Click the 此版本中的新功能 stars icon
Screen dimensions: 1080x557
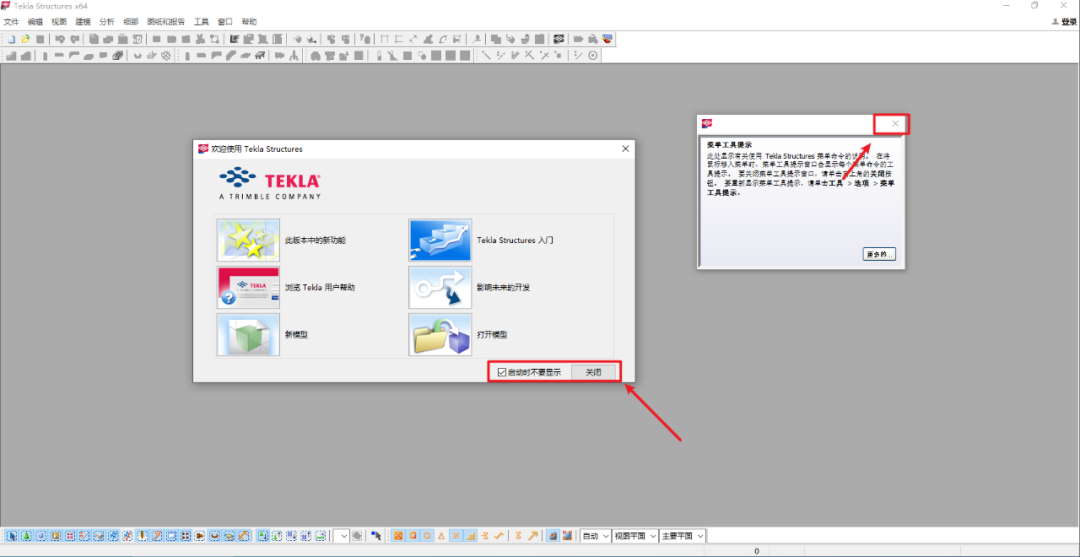(x=248, y=240)
